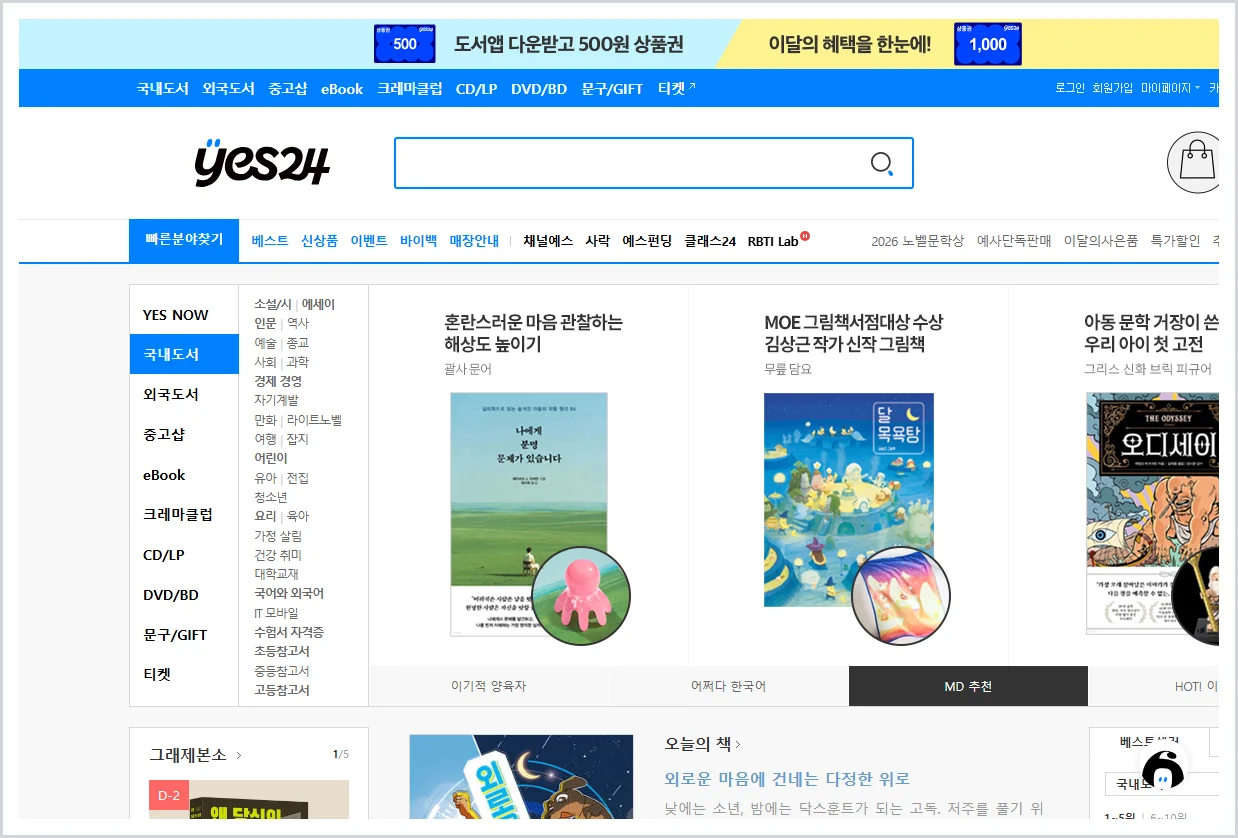Open CD/LP in the blue top bar
This screenshot has height=838, width=1238.
point(476,89)
